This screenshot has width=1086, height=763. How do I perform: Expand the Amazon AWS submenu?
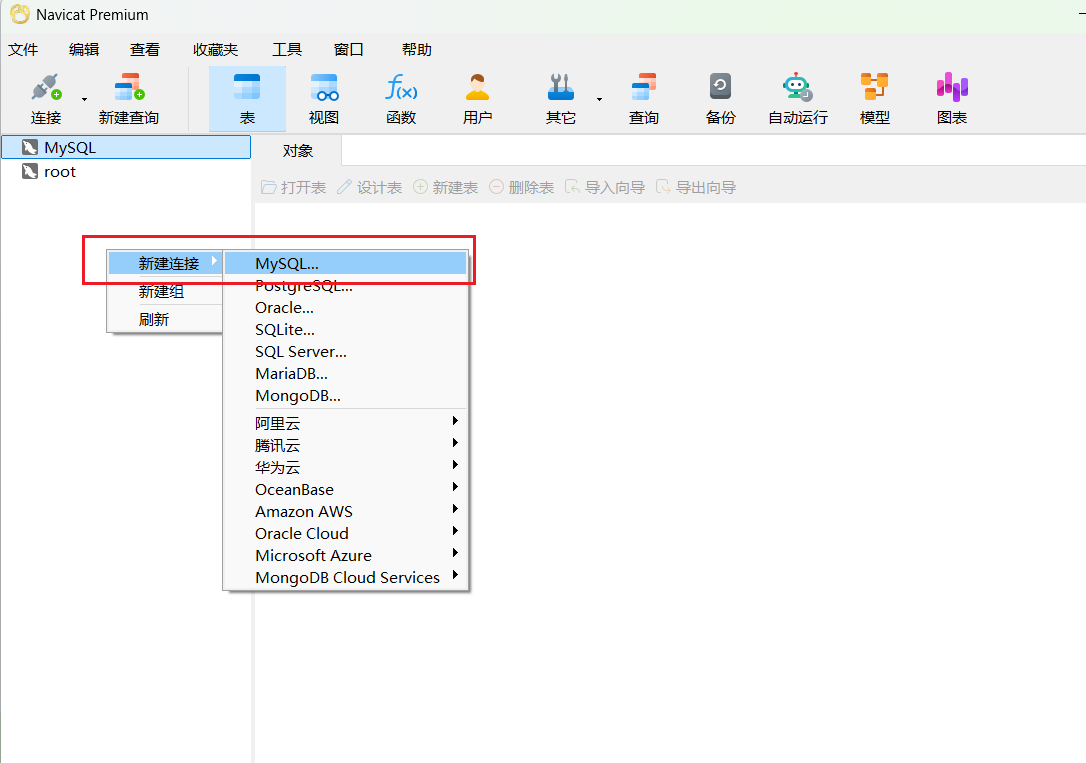345,512
